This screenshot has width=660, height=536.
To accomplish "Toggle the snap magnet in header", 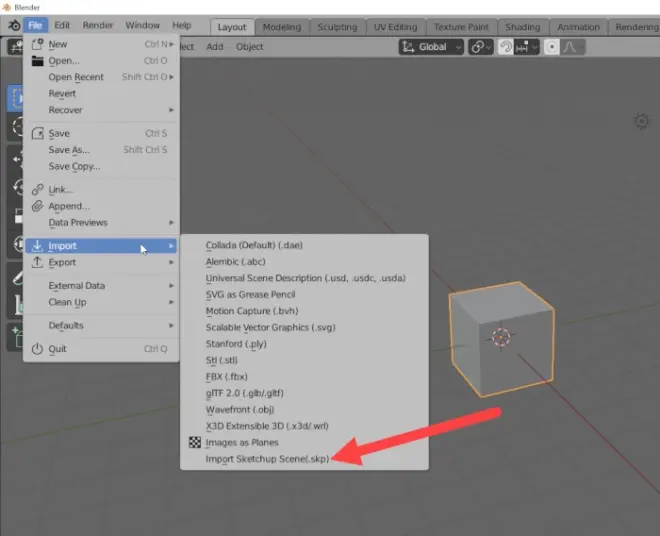I will pyautogui.click(x=507, y=47).
